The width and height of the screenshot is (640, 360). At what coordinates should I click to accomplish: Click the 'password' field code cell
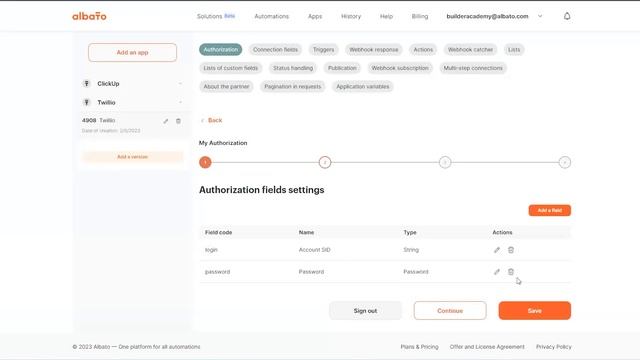(217, 272)
